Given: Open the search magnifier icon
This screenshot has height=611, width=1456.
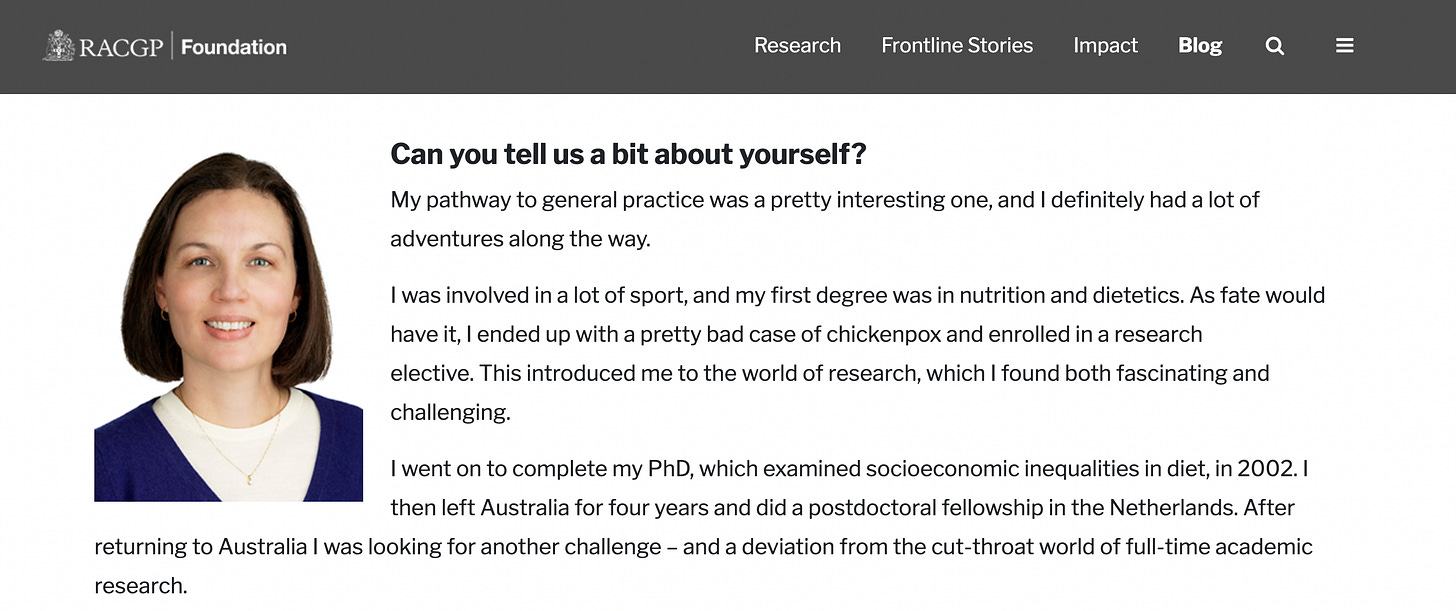Looking at the screenshot, I should [x=1274, y=46].
